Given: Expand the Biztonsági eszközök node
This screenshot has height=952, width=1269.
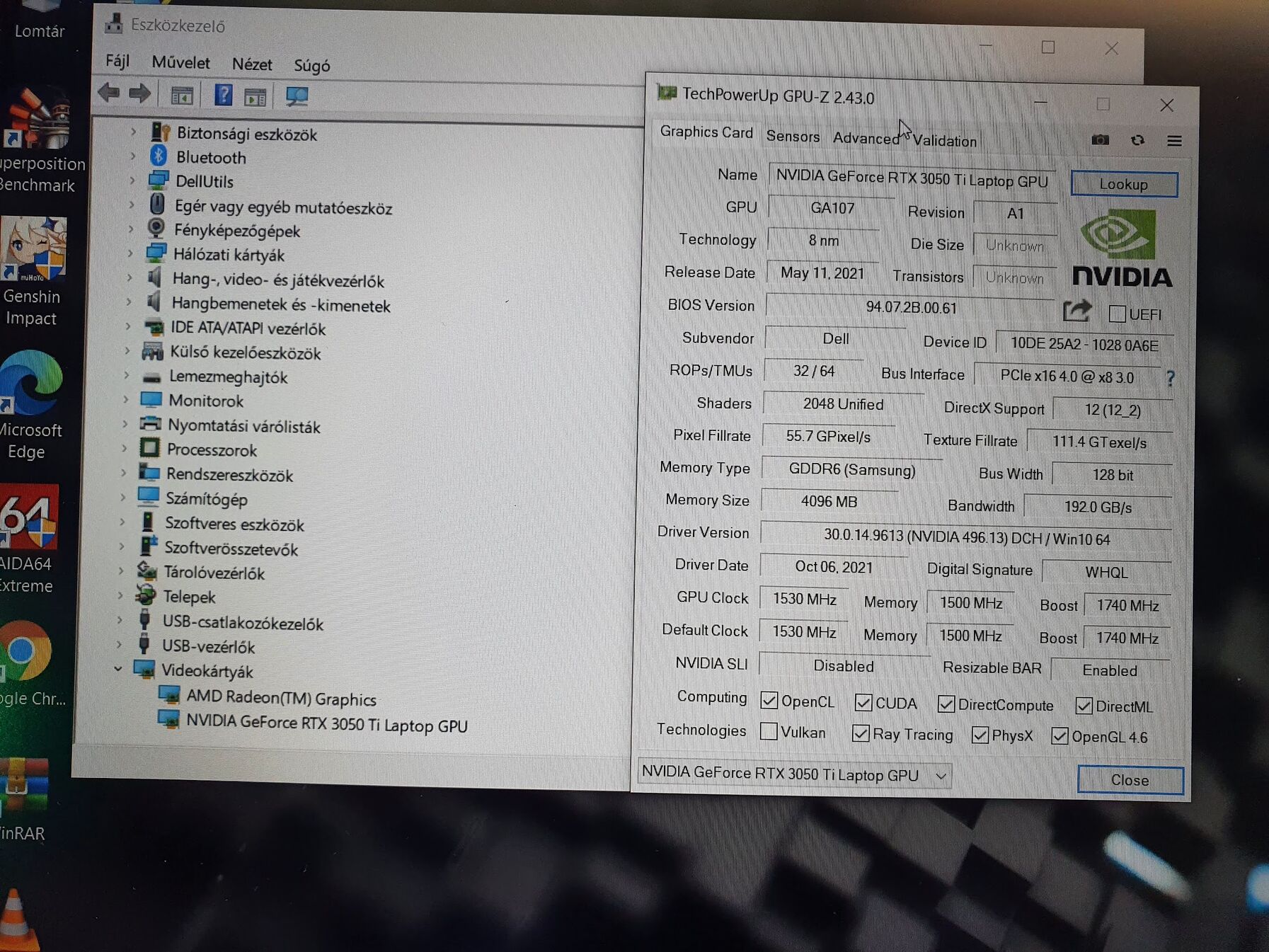Looking at the screenshot, I should point(133,132).
